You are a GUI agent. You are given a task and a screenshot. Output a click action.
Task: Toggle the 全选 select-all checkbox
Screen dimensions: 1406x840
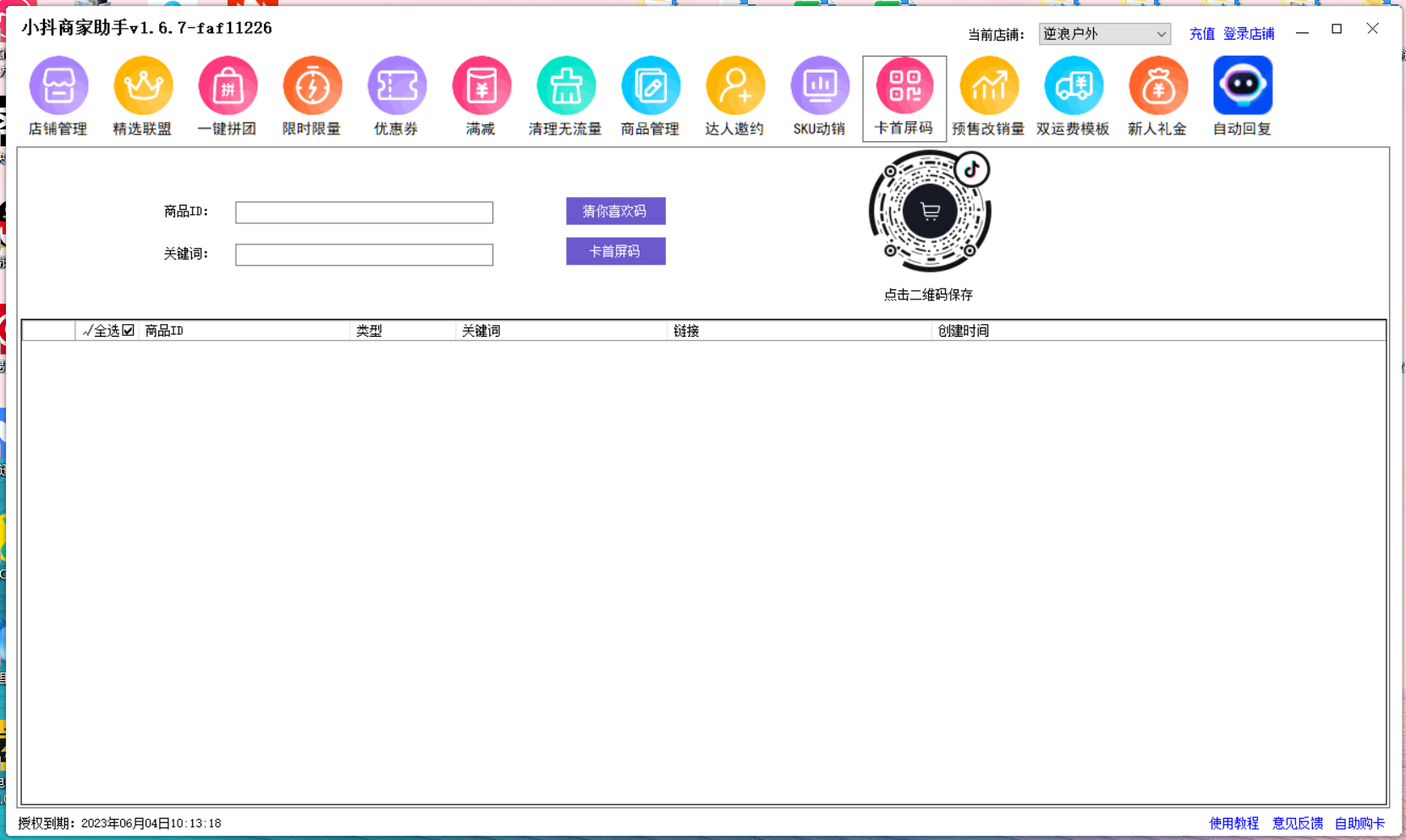[128, 331]
